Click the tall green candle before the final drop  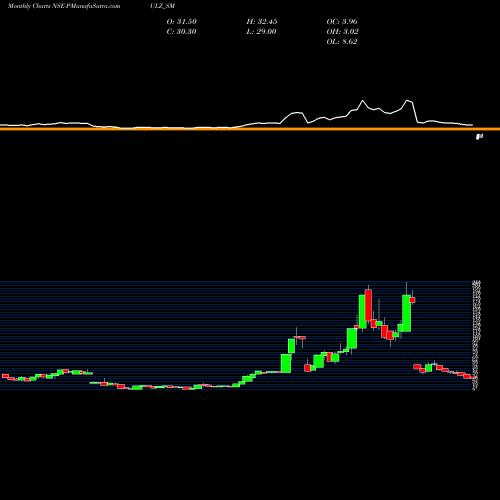pos(406,313)
